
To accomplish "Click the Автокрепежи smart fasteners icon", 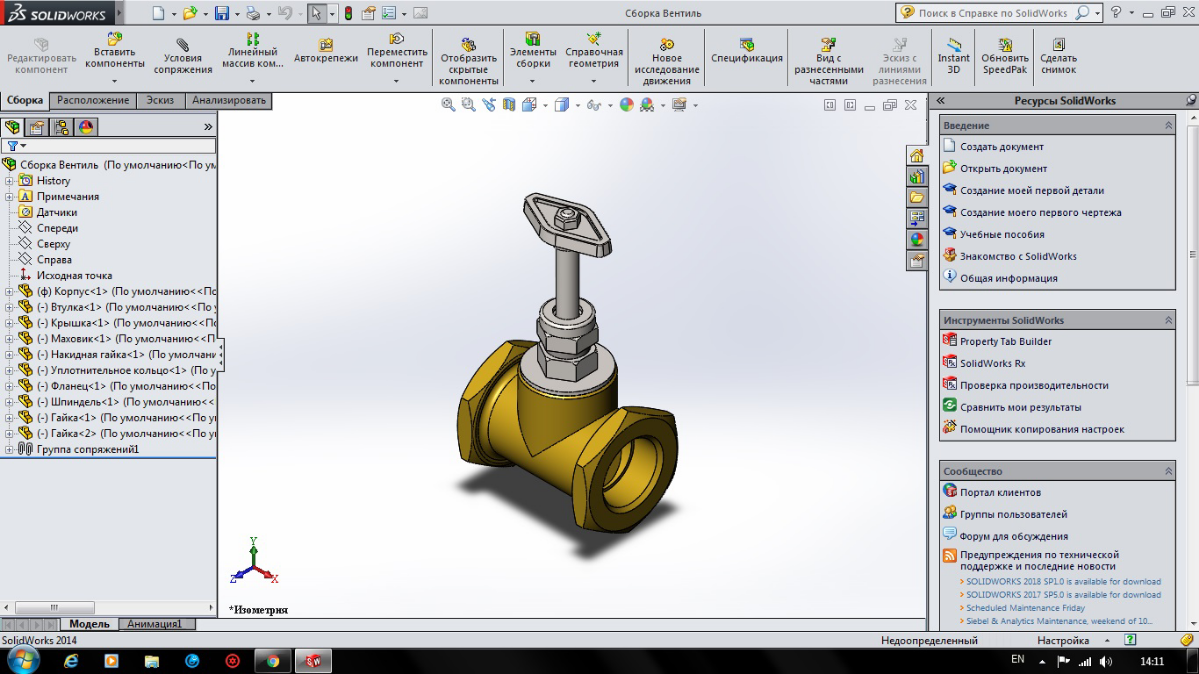I will [325, 52].
